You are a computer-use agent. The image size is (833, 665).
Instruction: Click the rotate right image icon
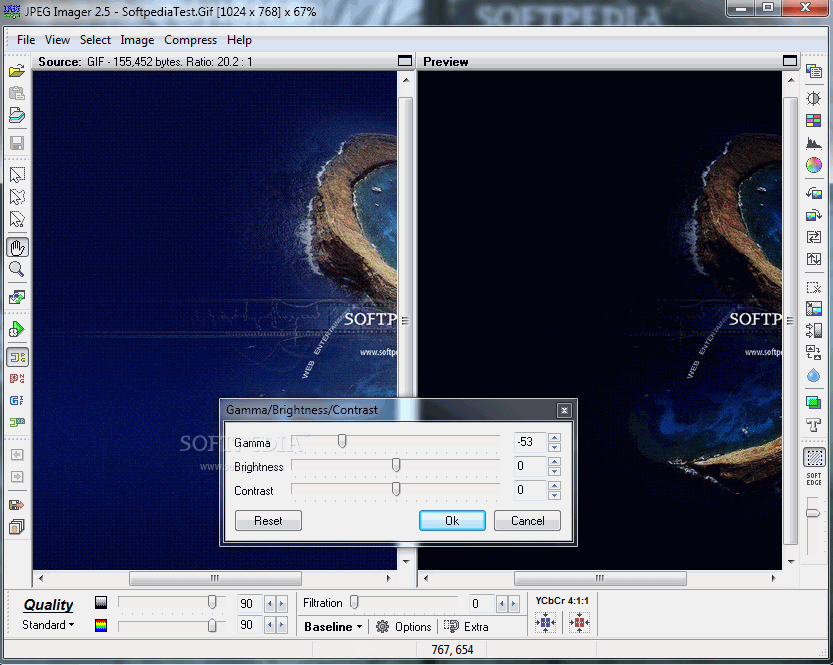[813, 215]
